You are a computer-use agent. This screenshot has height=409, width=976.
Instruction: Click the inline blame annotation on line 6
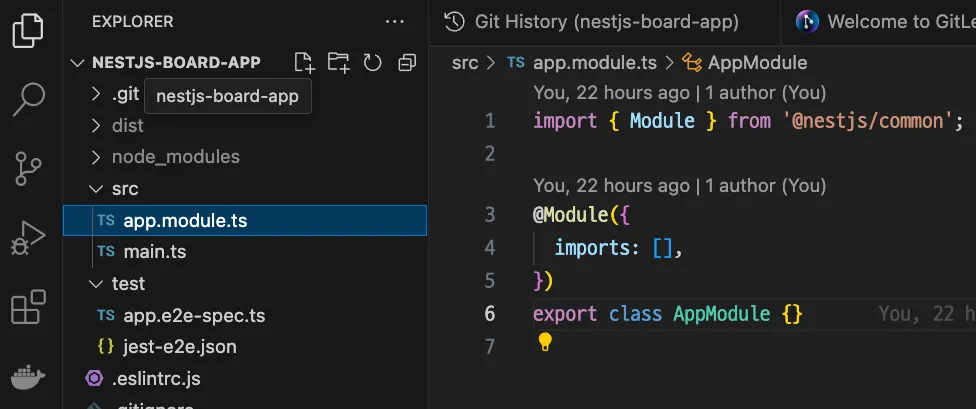pyautogui.click(x=927, y=314)
